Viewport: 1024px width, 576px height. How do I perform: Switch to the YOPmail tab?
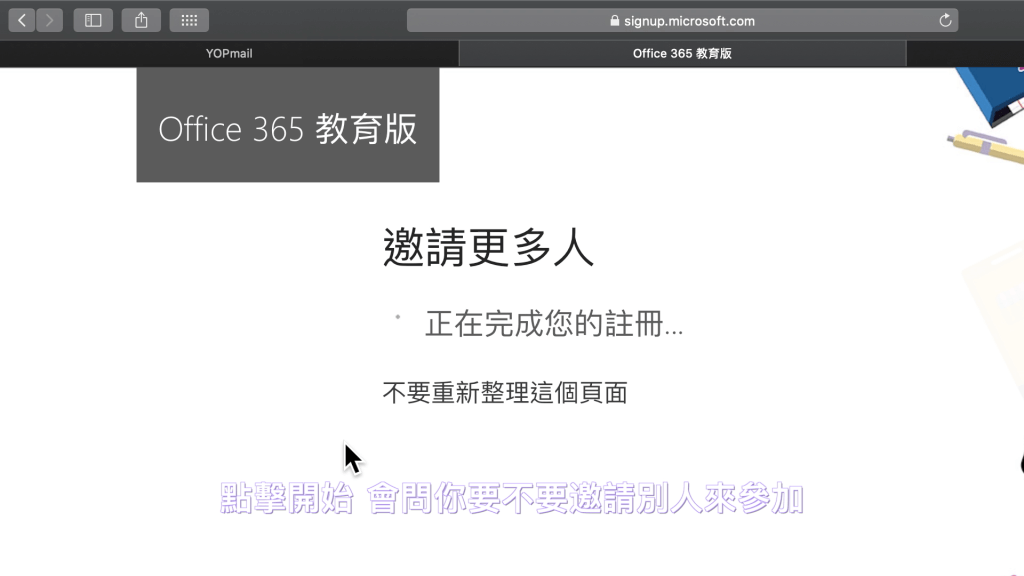pyautogui.click(x=229, y=54)
